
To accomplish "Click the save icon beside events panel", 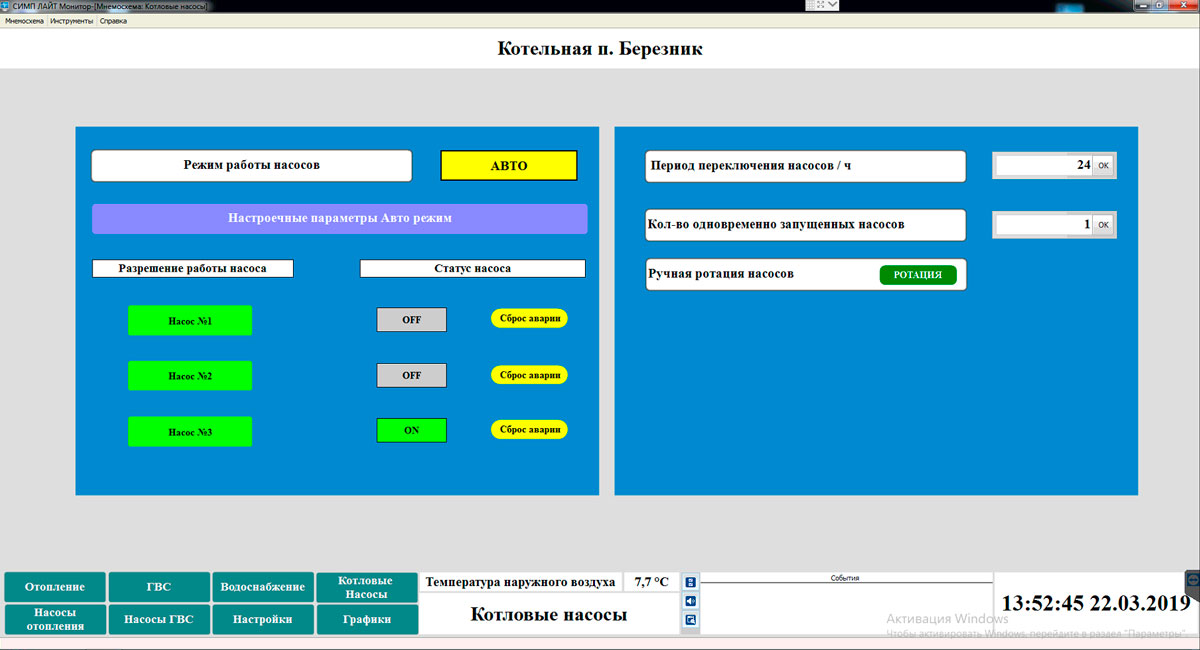I will click(x=690, y=582).
